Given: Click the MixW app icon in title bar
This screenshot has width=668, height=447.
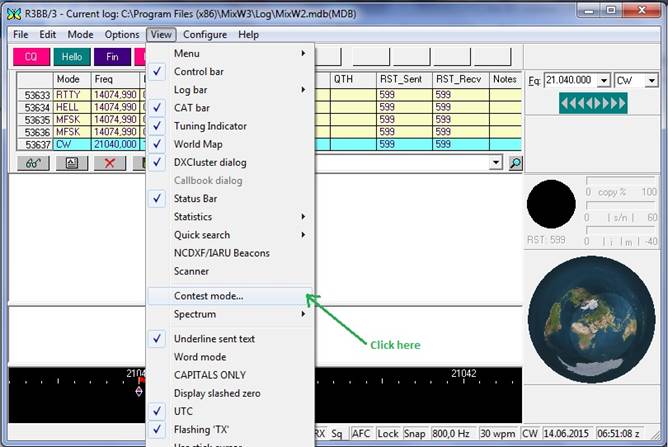Looking at the screenshot, I should point(12,14).
